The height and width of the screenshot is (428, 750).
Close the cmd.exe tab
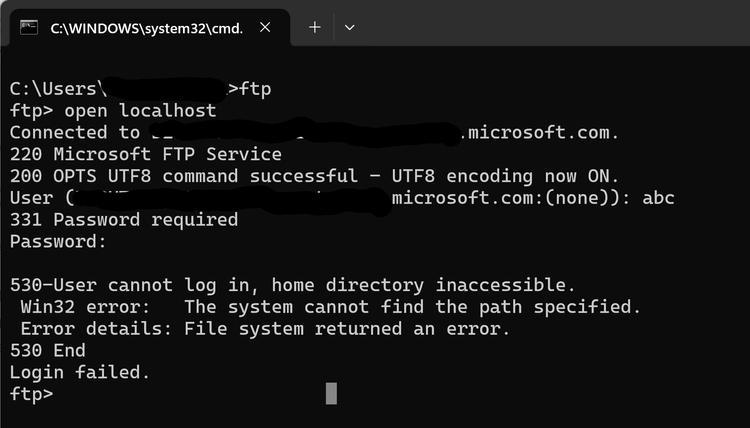[266, 27]
